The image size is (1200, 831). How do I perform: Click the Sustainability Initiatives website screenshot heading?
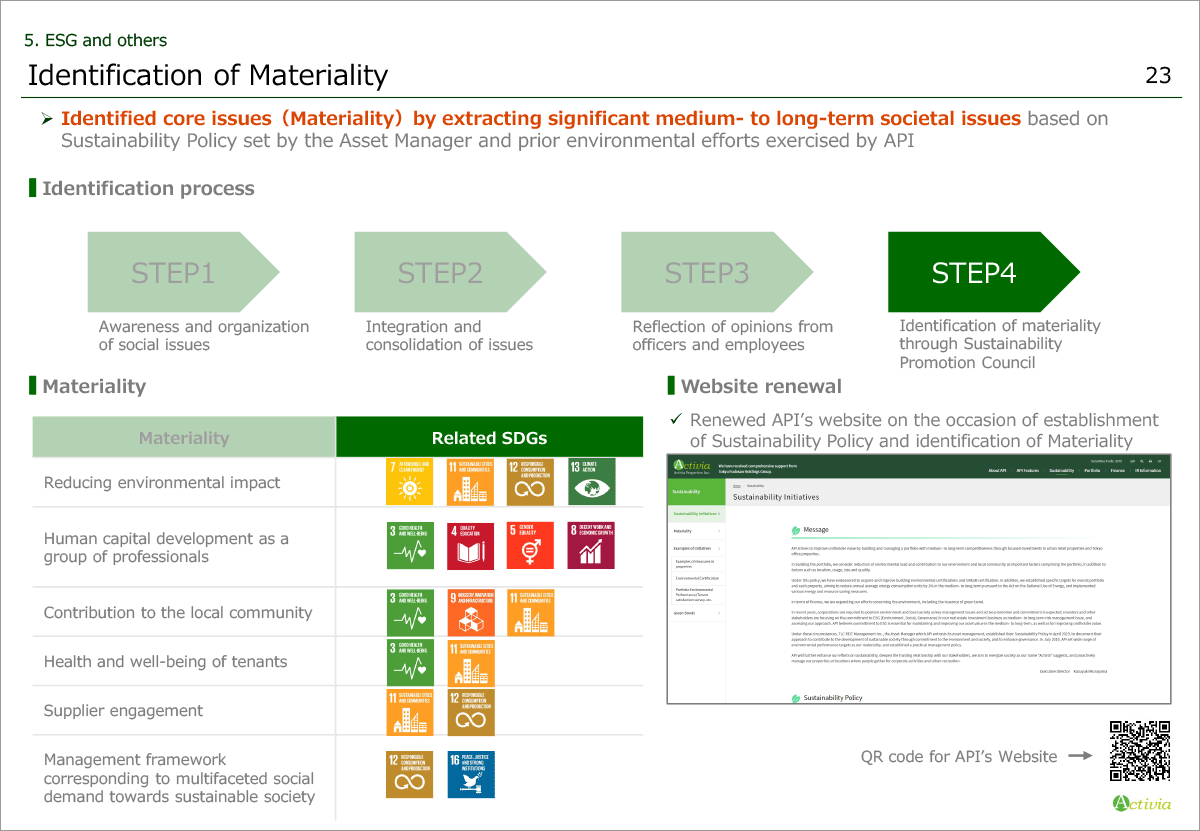[776, 496]
